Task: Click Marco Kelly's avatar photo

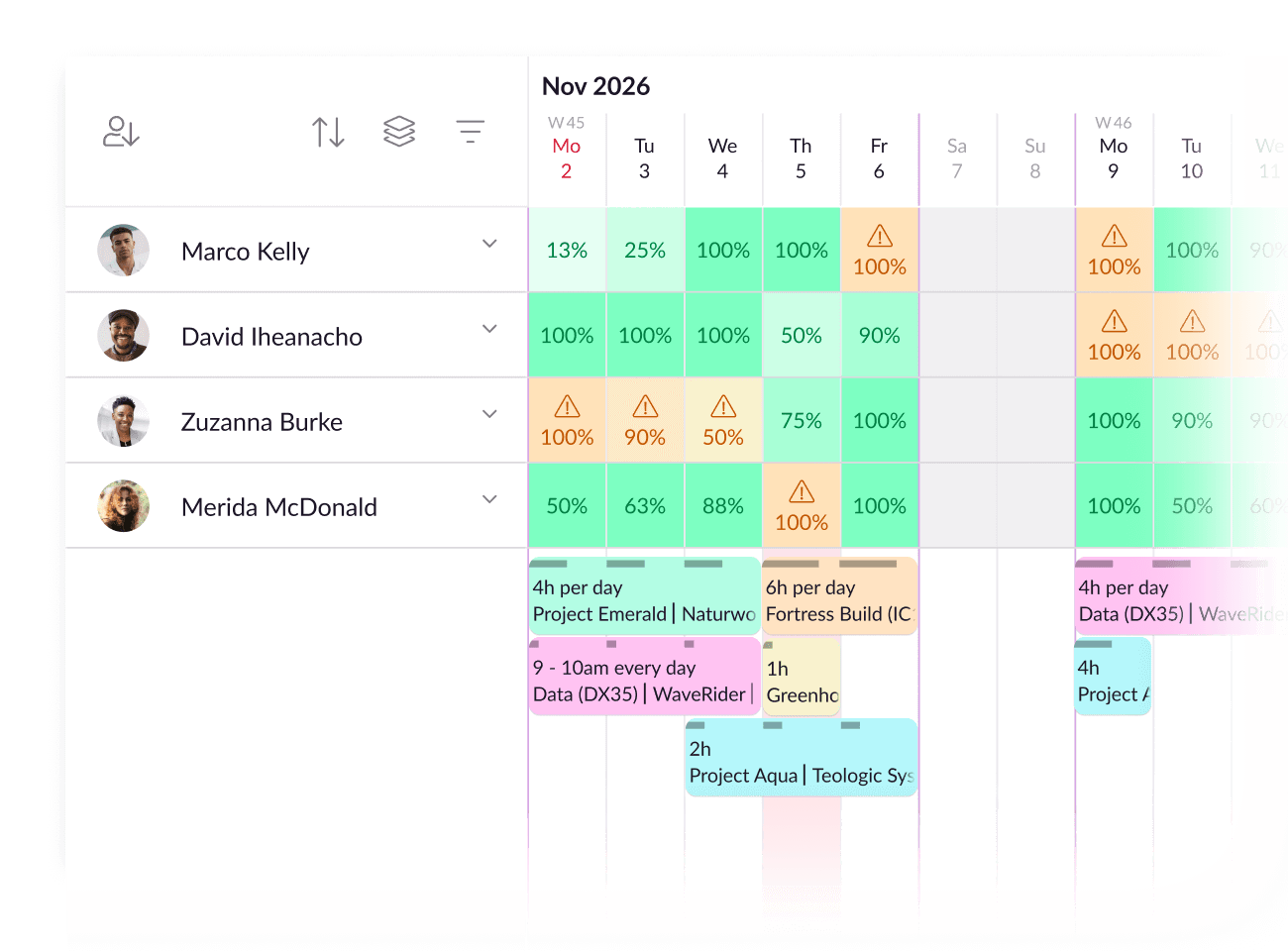Action: [124, 251]
